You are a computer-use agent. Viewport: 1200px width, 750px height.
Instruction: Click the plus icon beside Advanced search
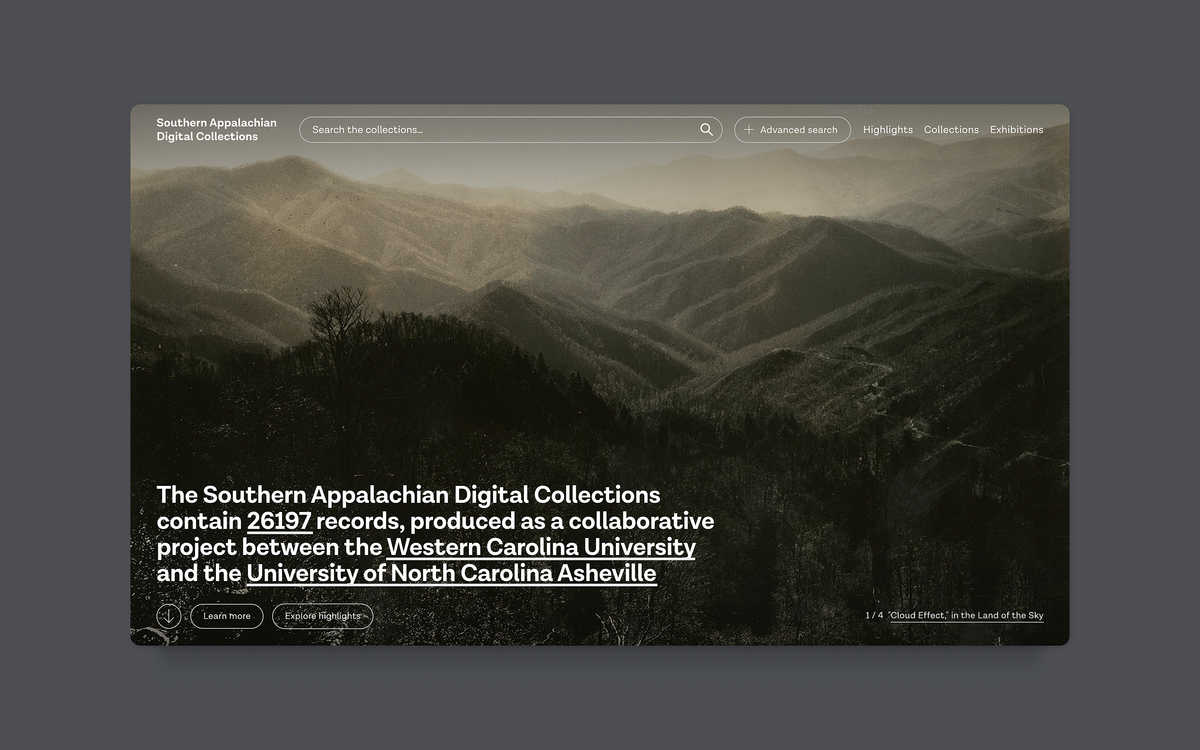point(747,129)
